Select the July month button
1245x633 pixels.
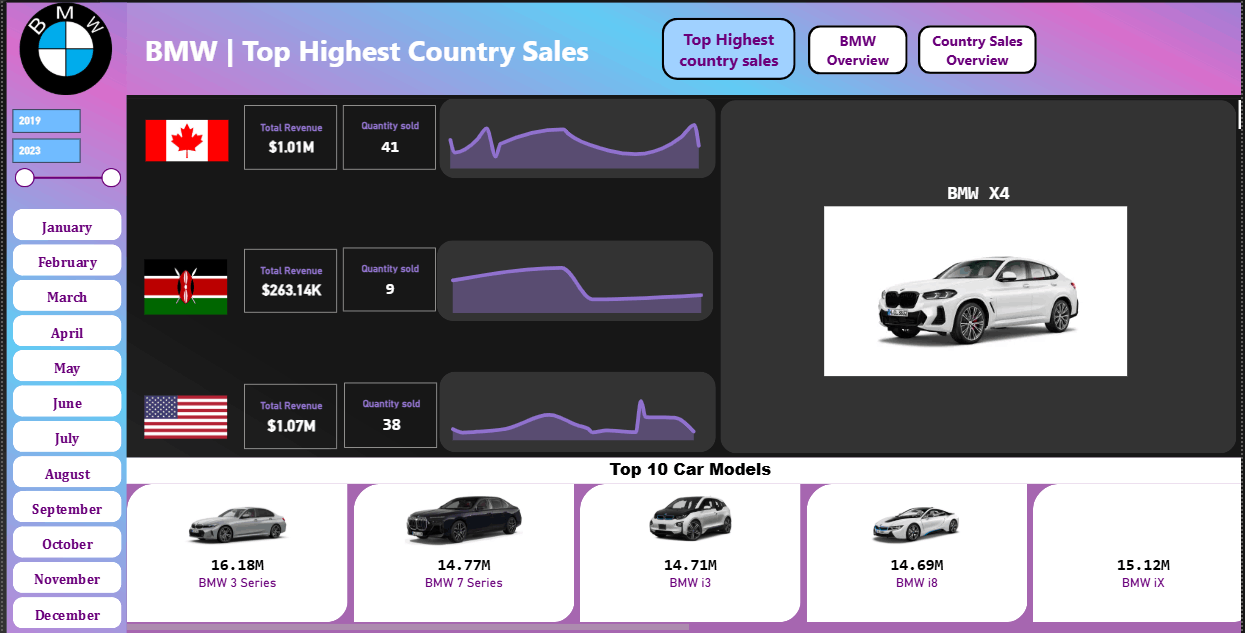66,437
